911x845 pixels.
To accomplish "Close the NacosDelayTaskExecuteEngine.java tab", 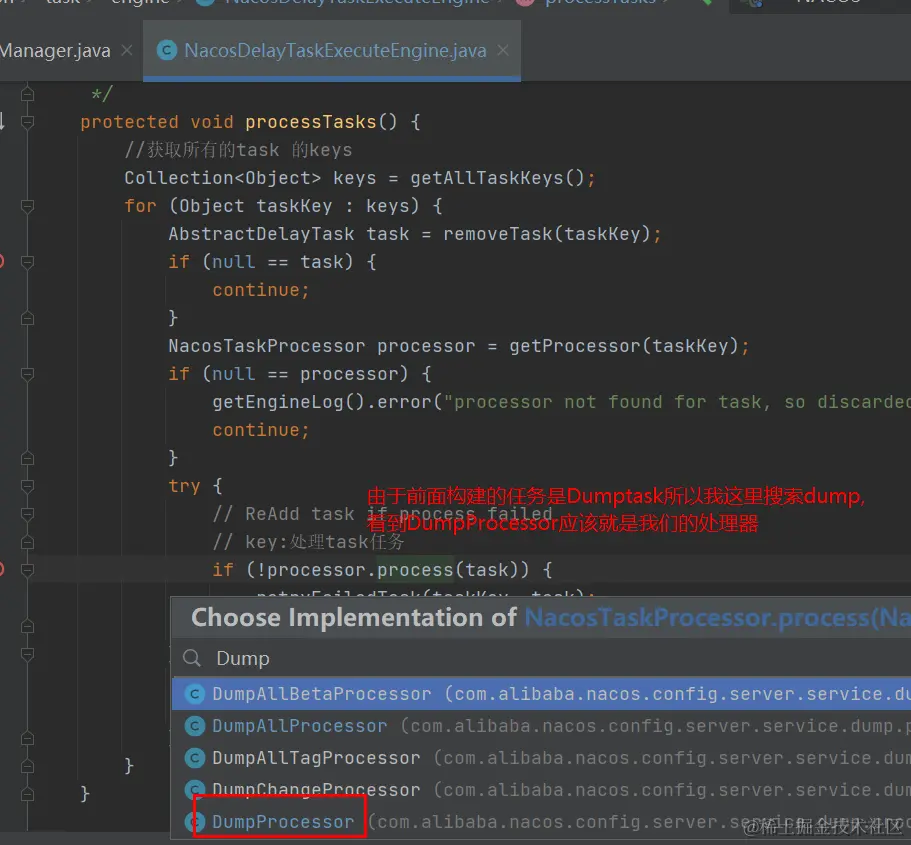I will point(503,51).
